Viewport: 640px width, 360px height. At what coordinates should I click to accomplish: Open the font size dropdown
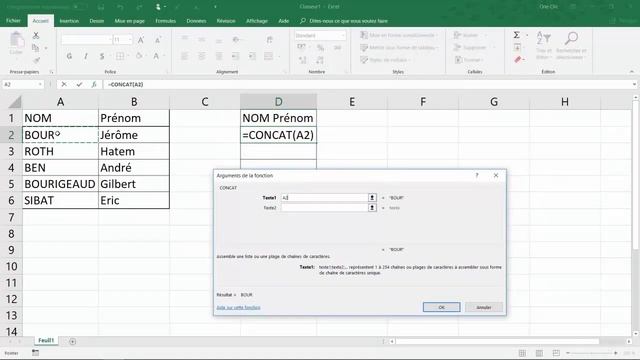tap(130, 40)
